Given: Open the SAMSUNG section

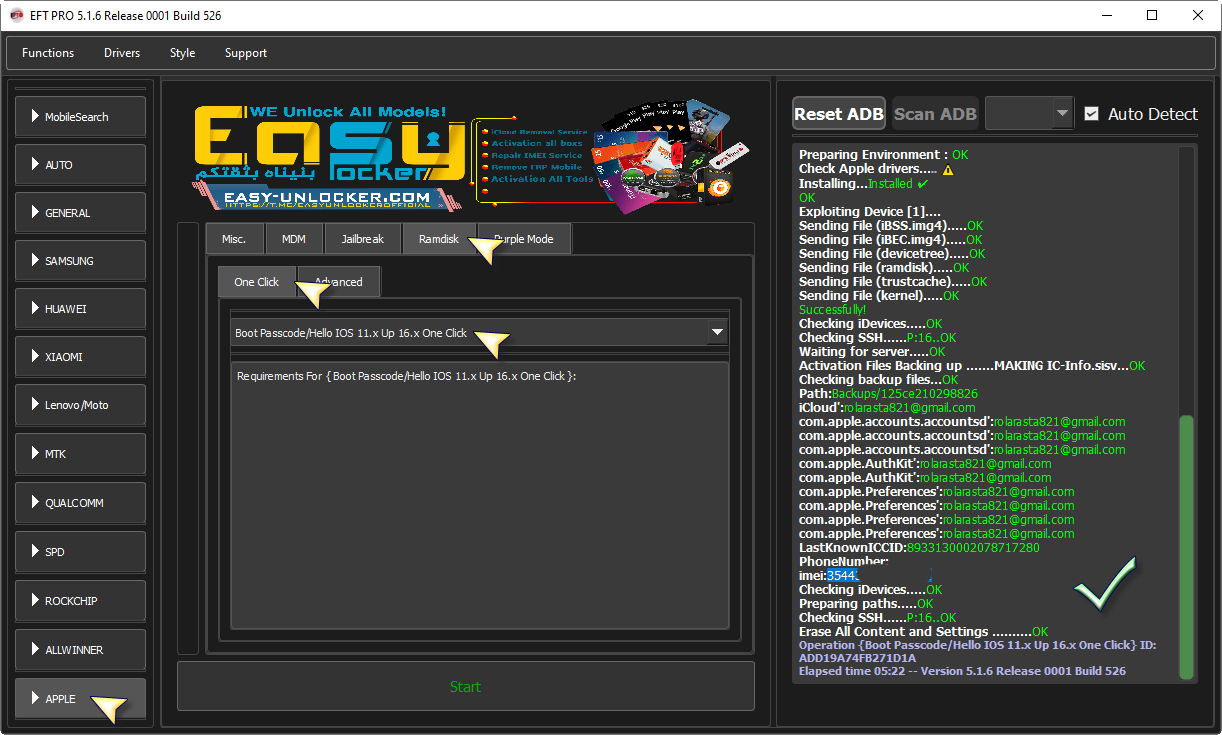Looking at the screenshot, I should (80, 261).
